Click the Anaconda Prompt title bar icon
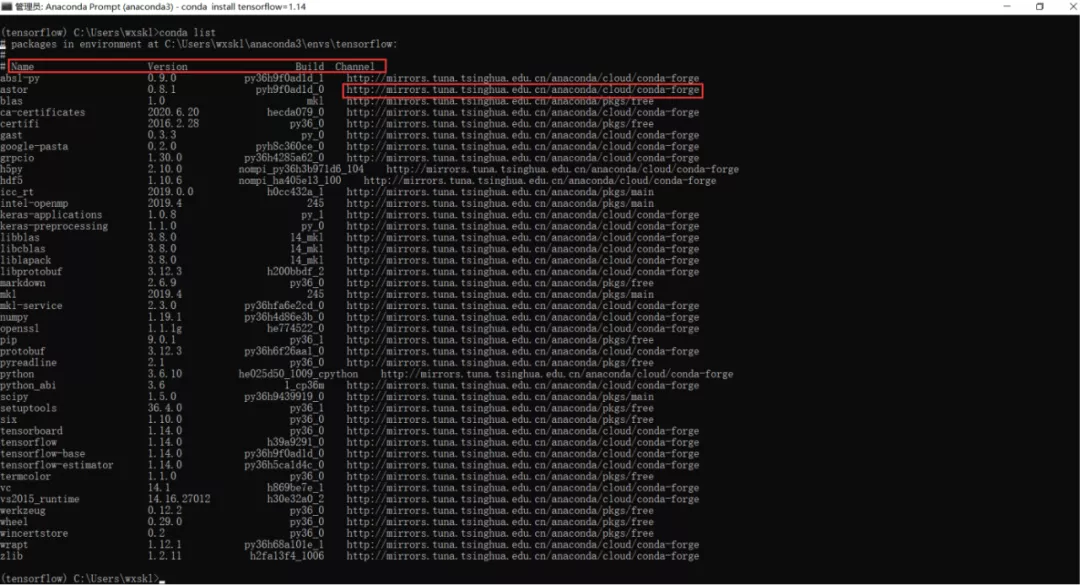 pyautogui.click(x=7, y=6)
